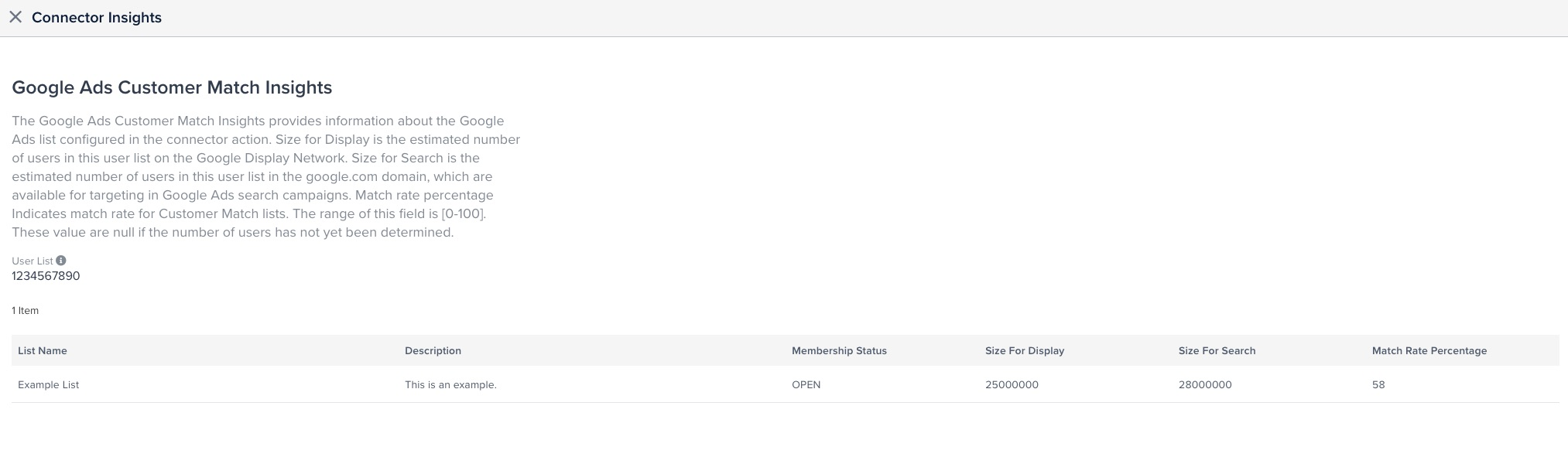This screenshot has width=1568, height=464.
Task: Click the Match Rate Percentage column header
Action: (x=1429, y=350)
